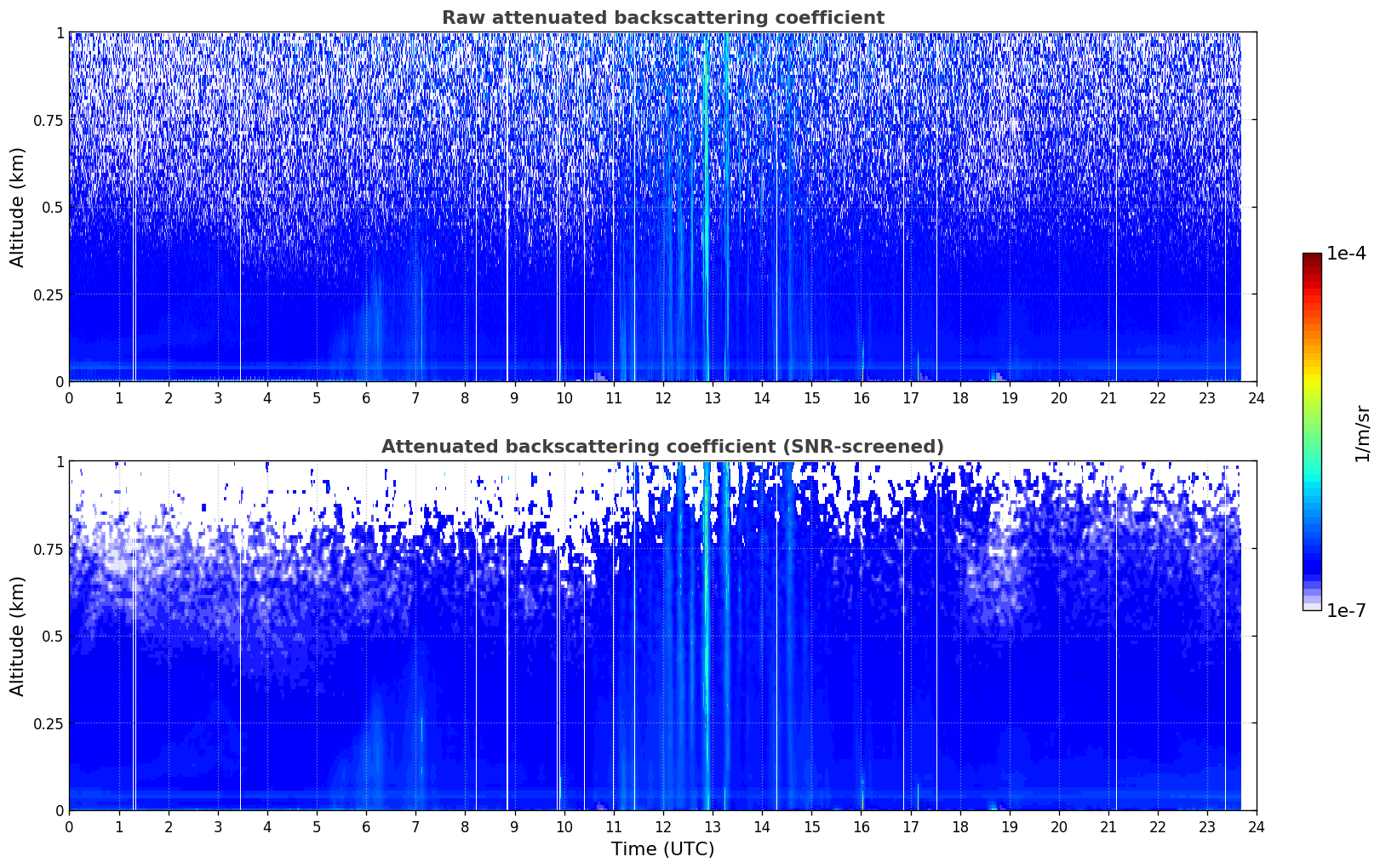Click the '10' hour tick under SNR-screened plot
The height and width of the screenshot is (868, 1380).
[564, 826]
